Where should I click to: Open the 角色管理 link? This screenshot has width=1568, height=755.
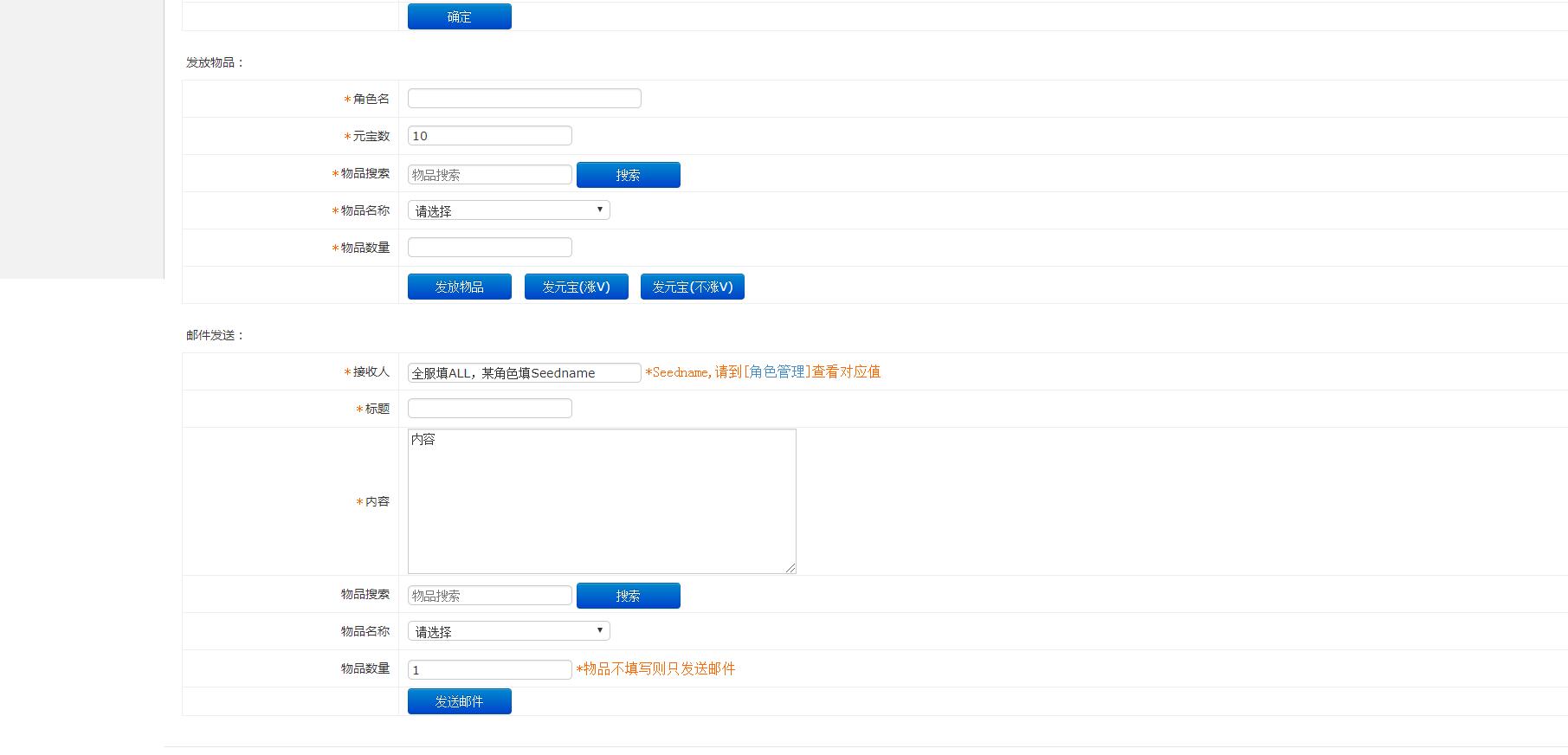(x=777, y=371)
